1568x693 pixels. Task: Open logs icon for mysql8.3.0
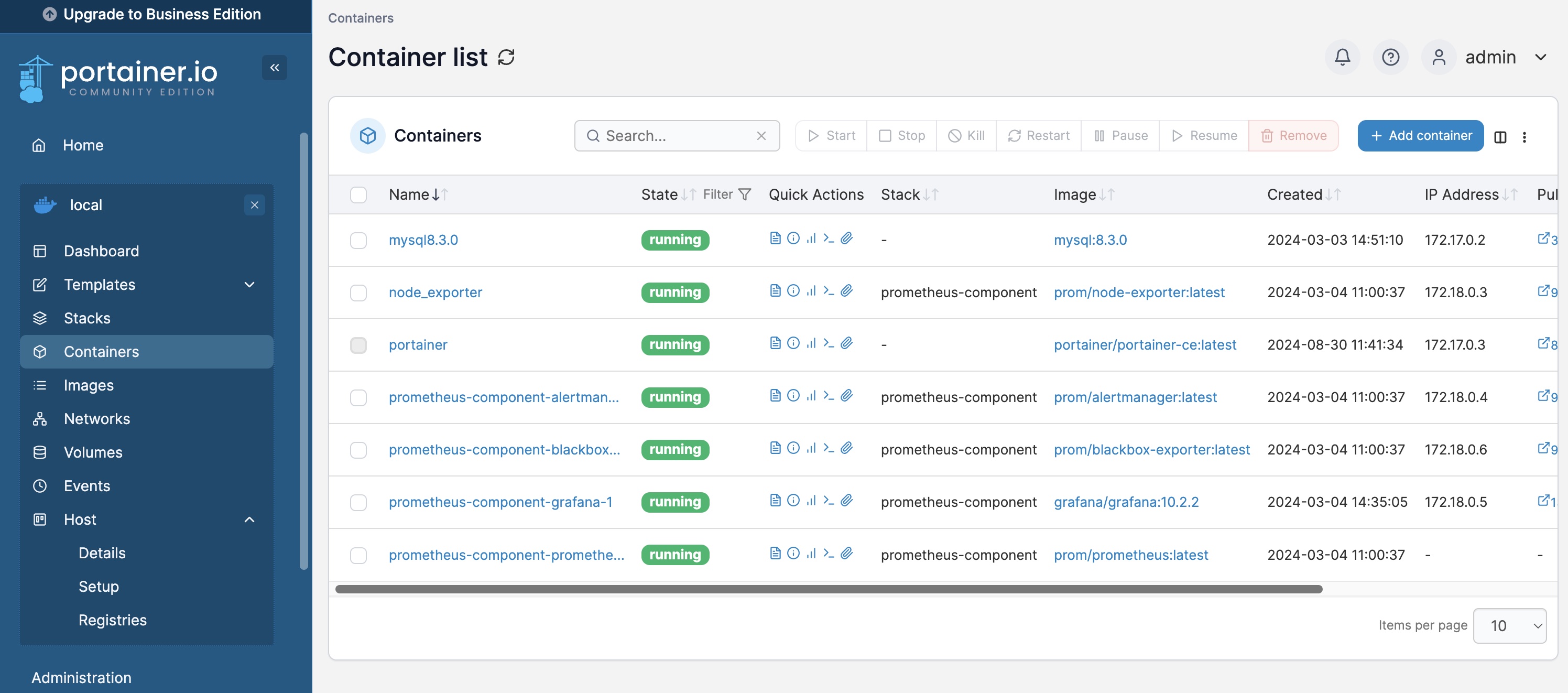click(x=775, y=238)
